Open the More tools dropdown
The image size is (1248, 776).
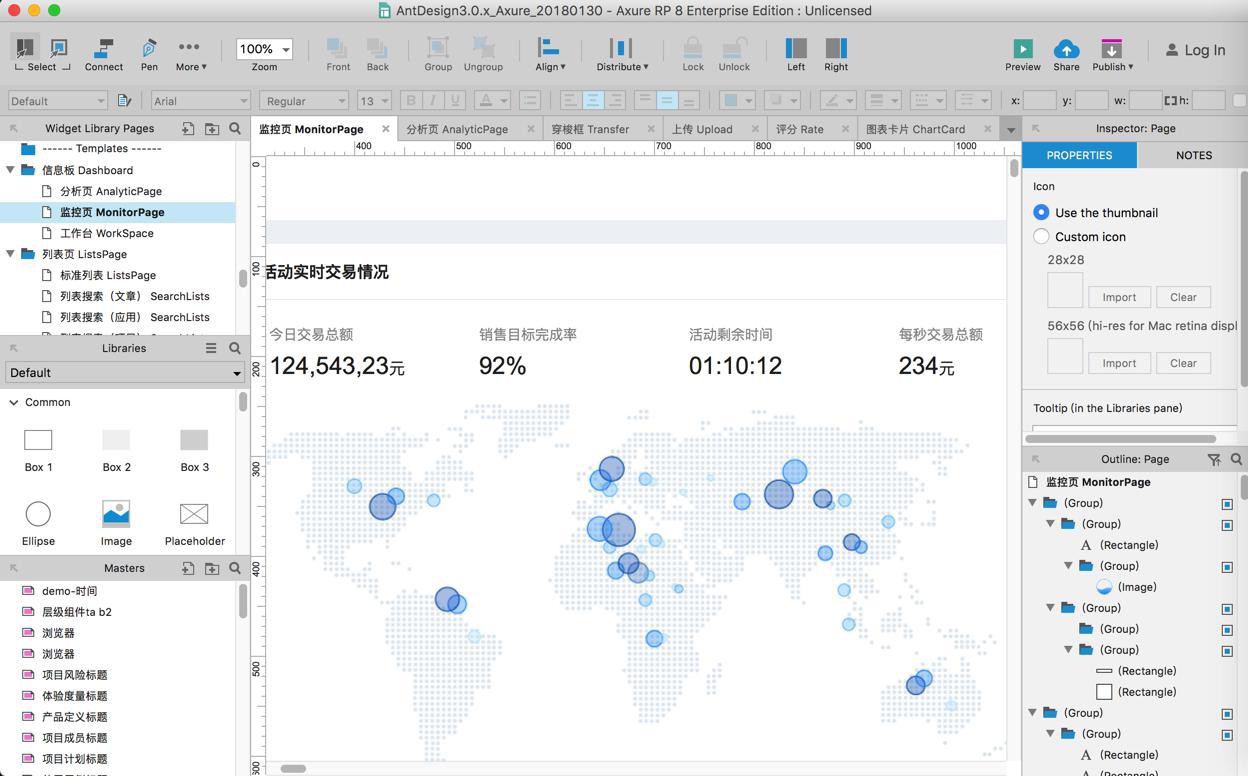click(189, 55)
